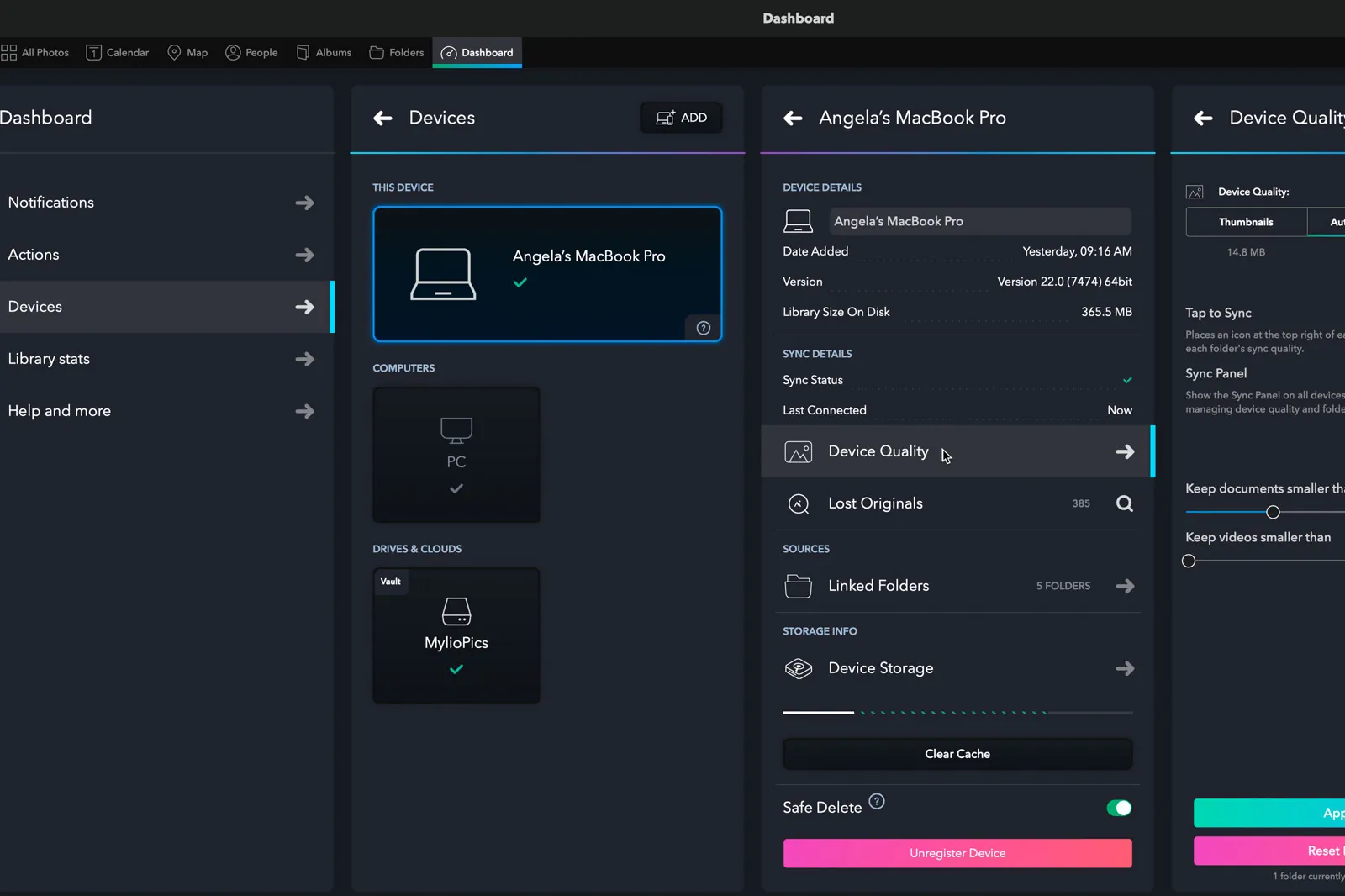Click the PC monitor icon
Viewport: 1345px width, 896px height.
click(456, 430)
